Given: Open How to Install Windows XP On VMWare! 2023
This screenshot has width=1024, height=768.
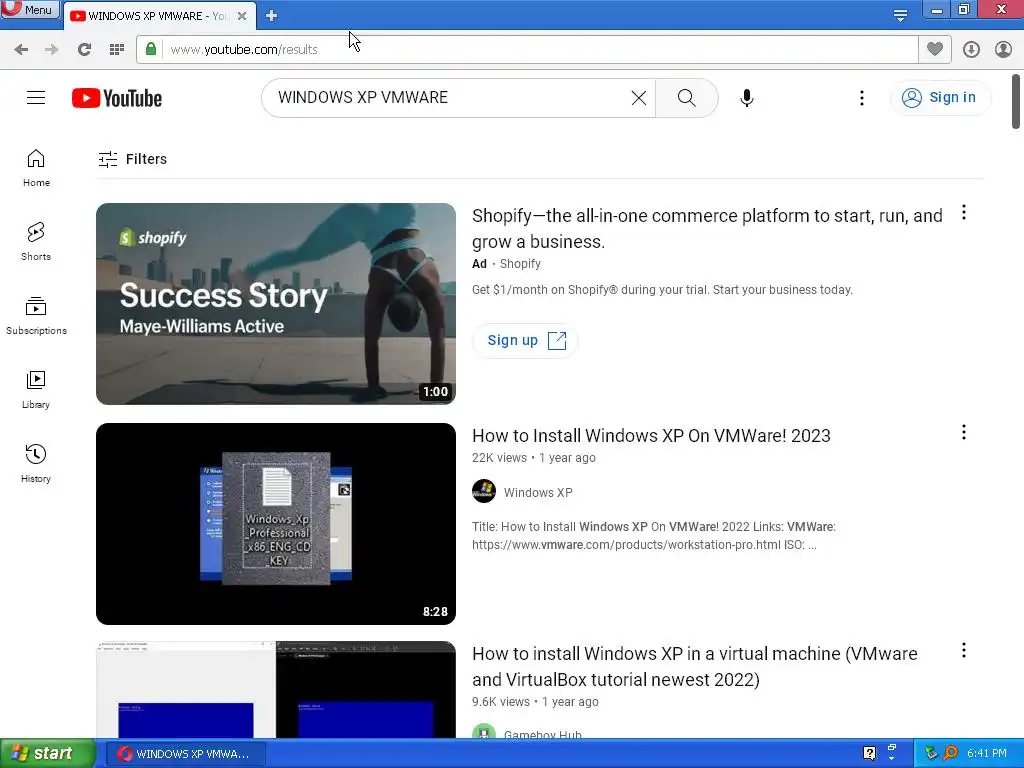Looking at the screenshot, I should (x=651, y=436).
